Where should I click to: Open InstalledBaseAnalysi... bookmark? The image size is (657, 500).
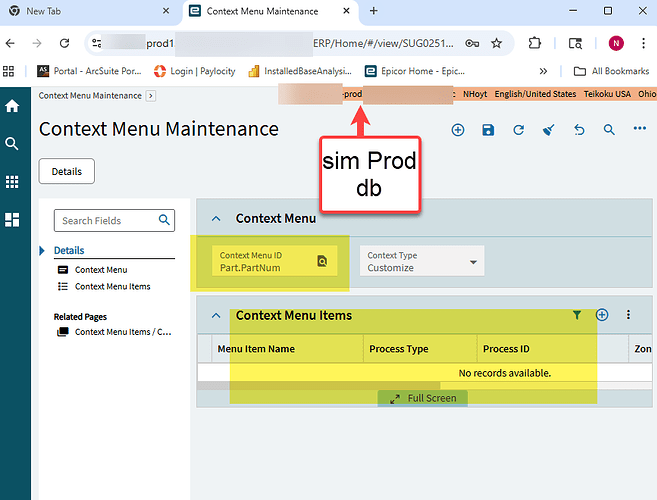click(x=300, y=71)
